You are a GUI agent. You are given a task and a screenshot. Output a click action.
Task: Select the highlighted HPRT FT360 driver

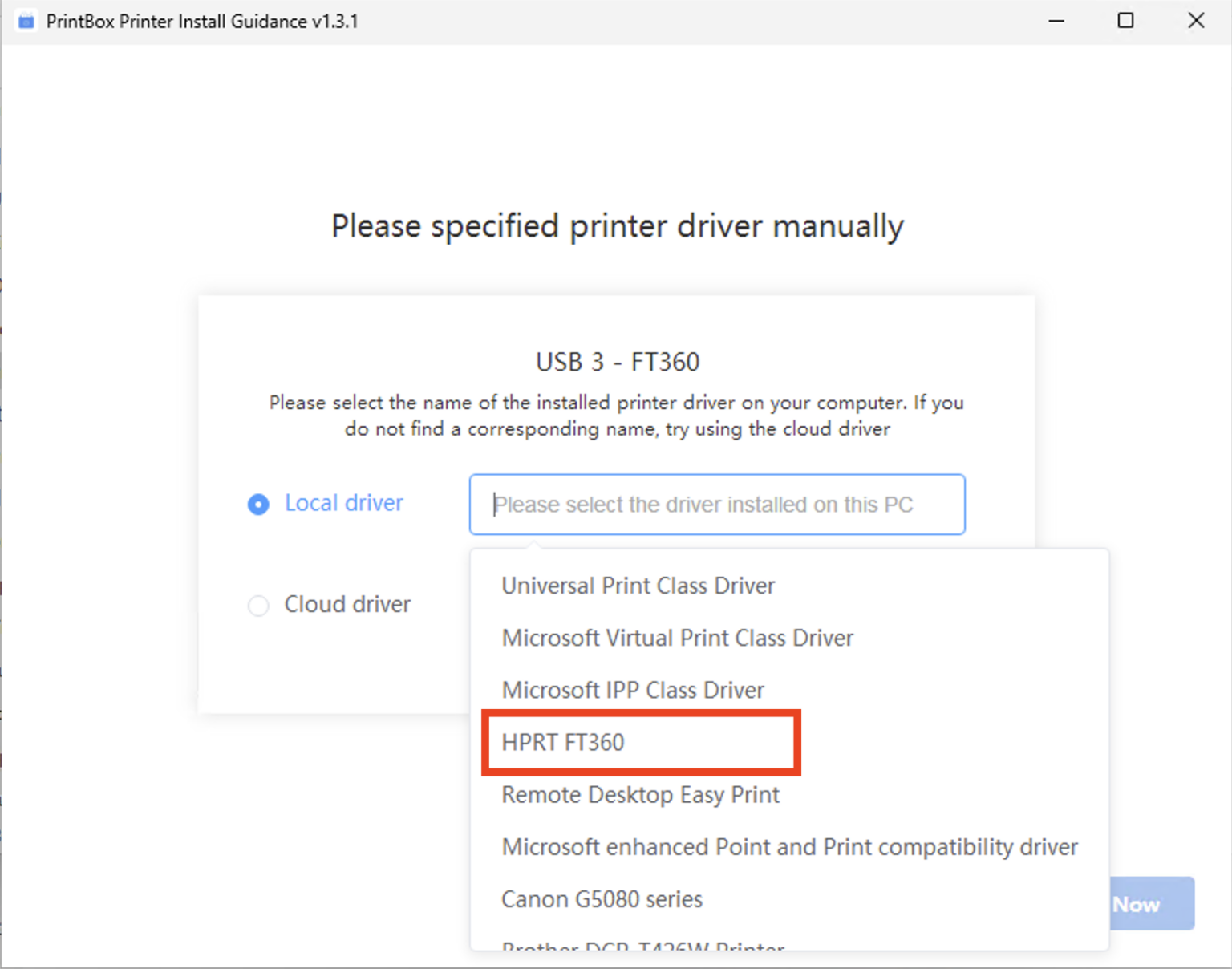point(563,742)
